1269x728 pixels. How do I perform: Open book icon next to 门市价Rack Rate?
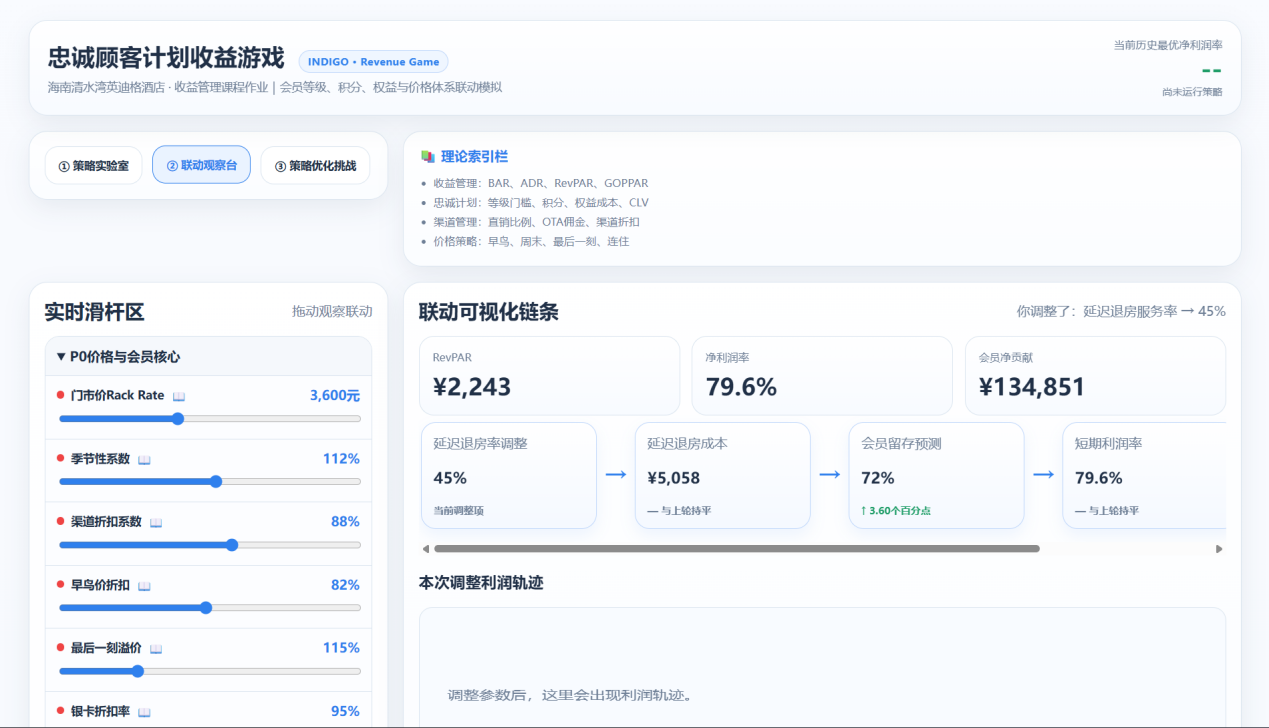[x=179, y=396]
